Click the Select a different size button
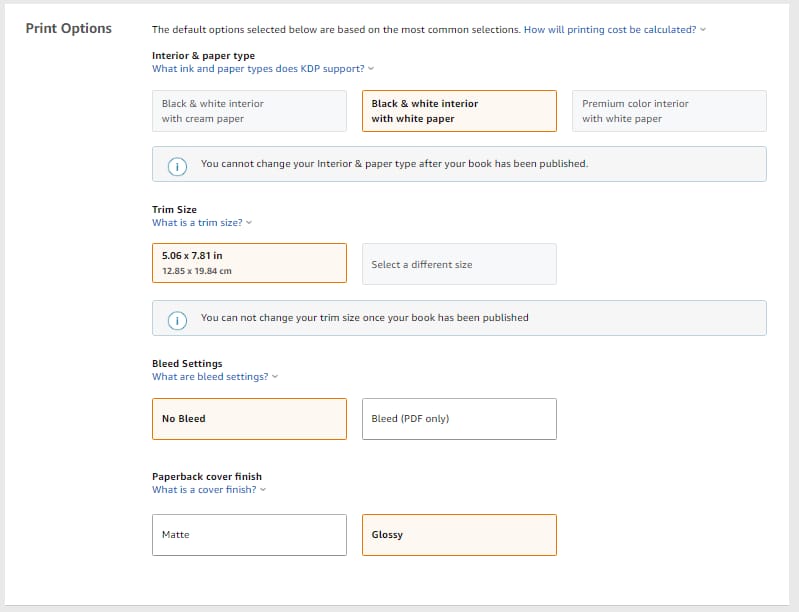The height and width of the screenshot is (612, 799). click(458, 265)
